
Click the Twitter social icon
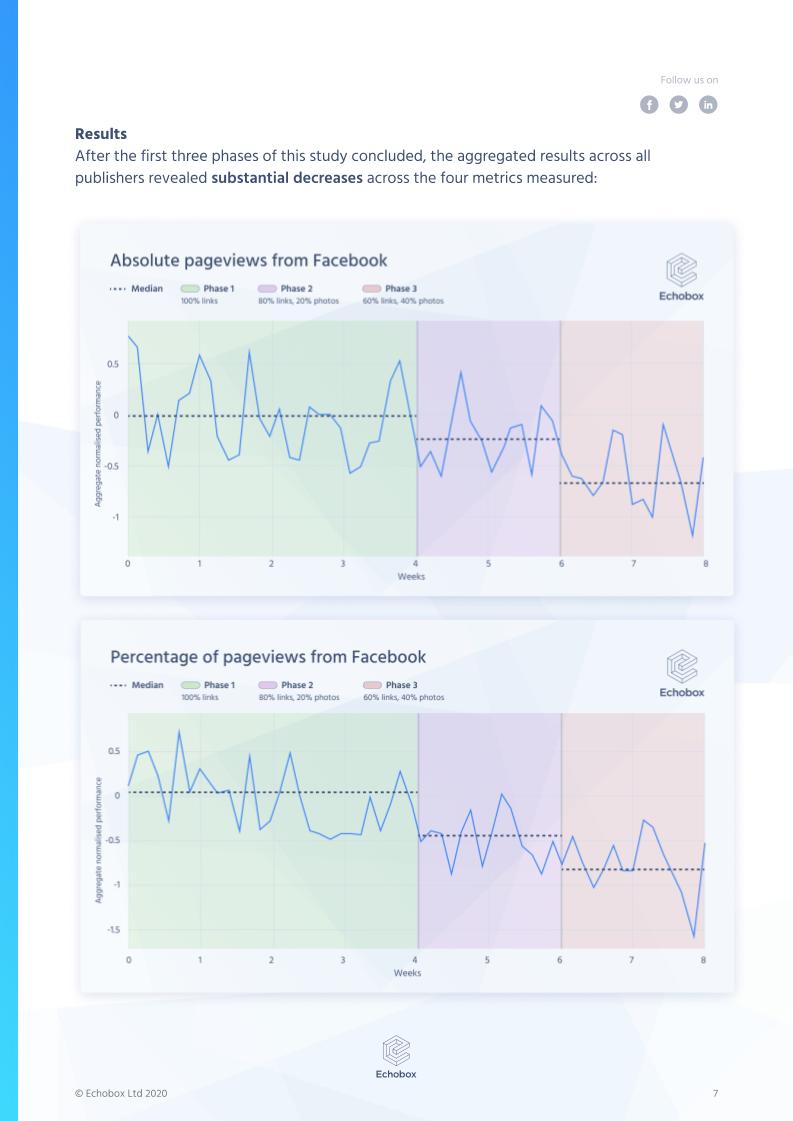(679, 104)
